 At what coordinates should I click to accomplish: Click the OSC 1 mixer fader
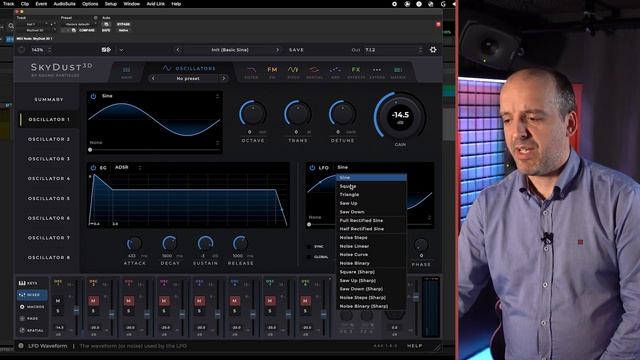[76, 311]
